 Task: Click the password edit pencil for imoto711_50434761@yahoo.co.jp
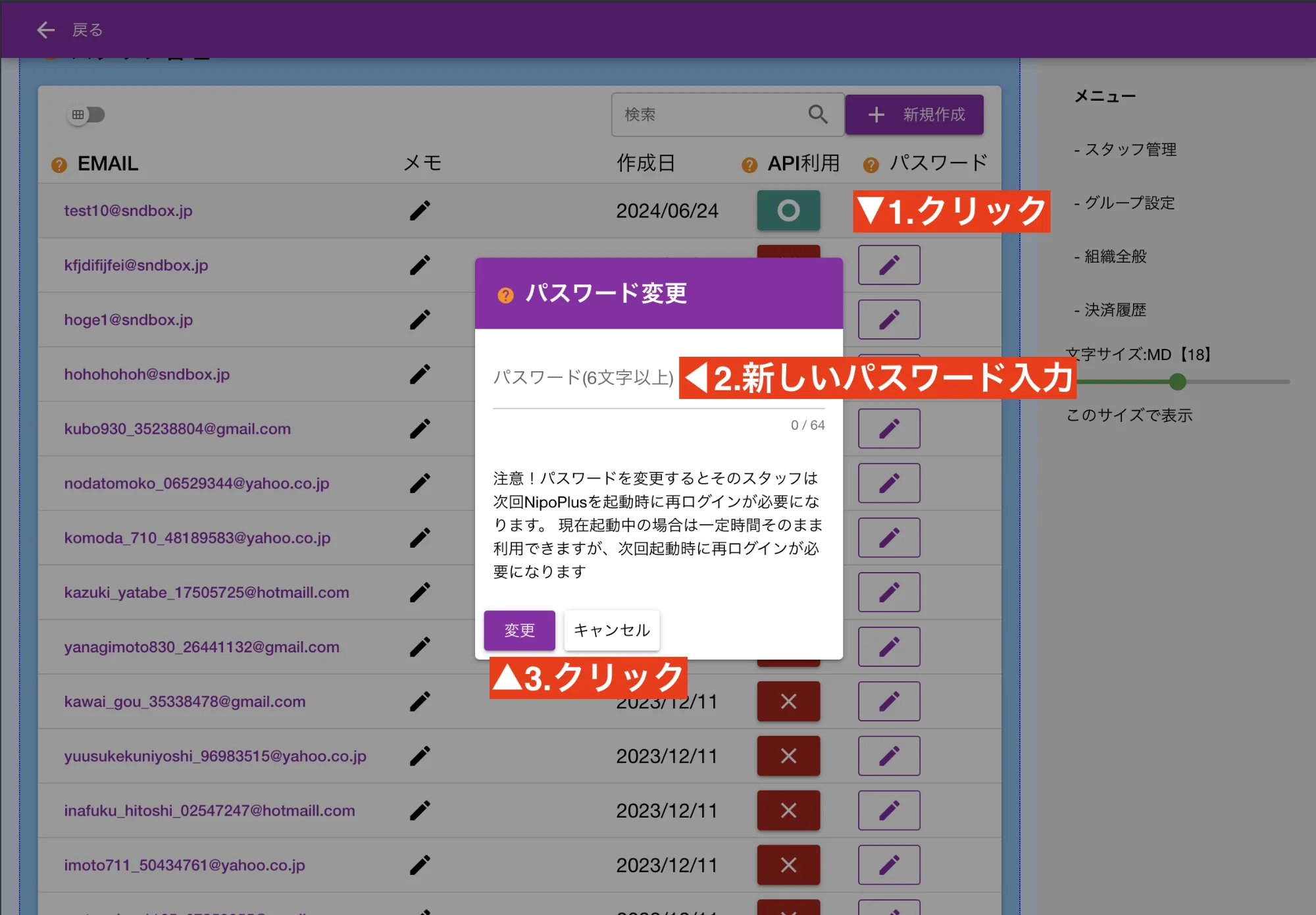pyautogui.click(x=889, y=865)
